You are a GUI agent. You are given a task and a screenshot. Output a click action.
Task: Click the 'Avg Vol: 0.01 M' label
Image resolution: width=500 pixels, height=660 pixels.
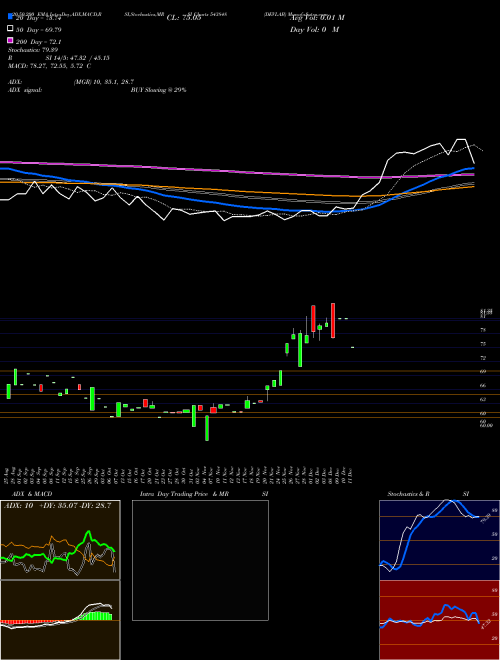coord(317,18)
